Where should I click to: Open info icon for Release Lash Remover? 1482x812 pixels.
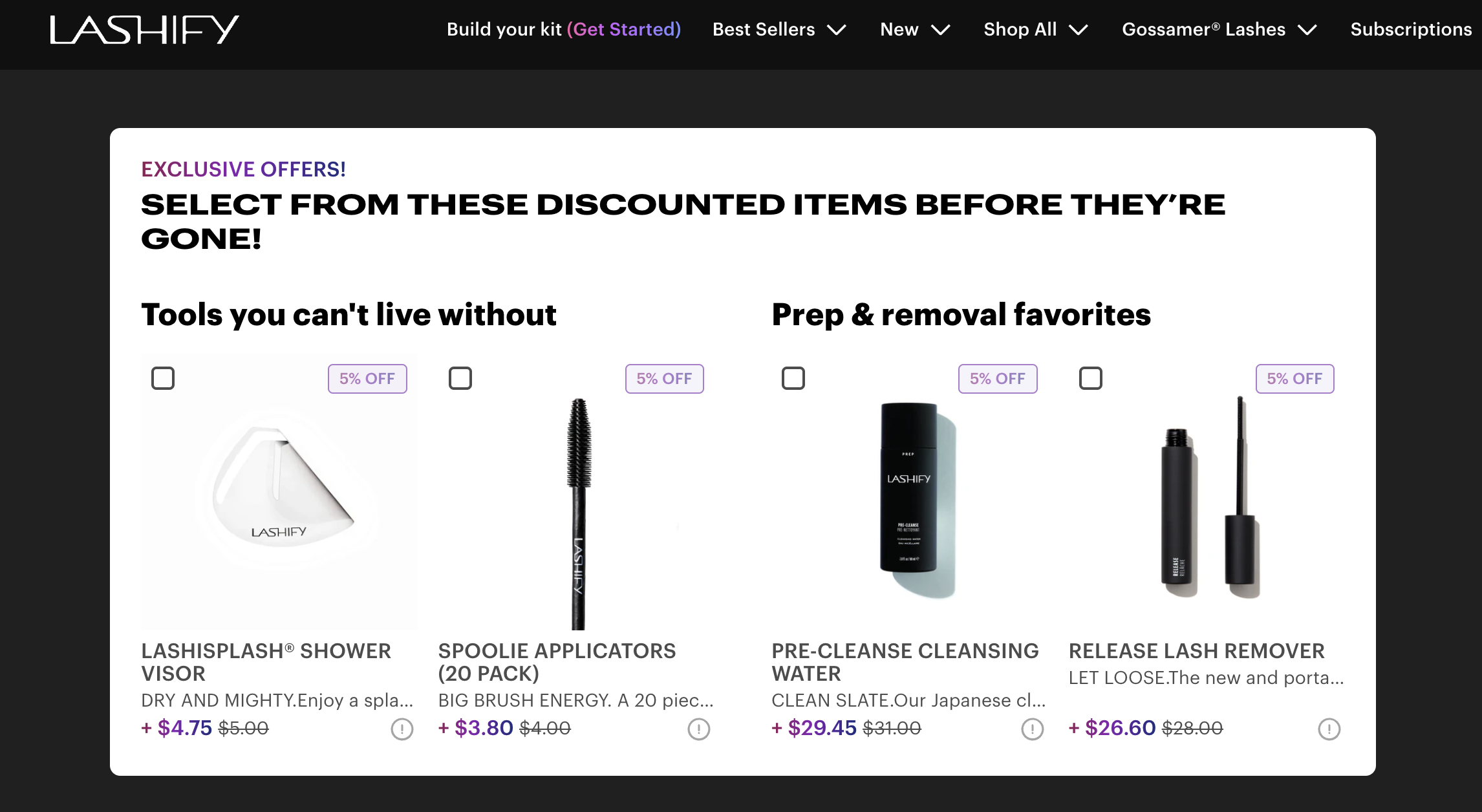1329,729
